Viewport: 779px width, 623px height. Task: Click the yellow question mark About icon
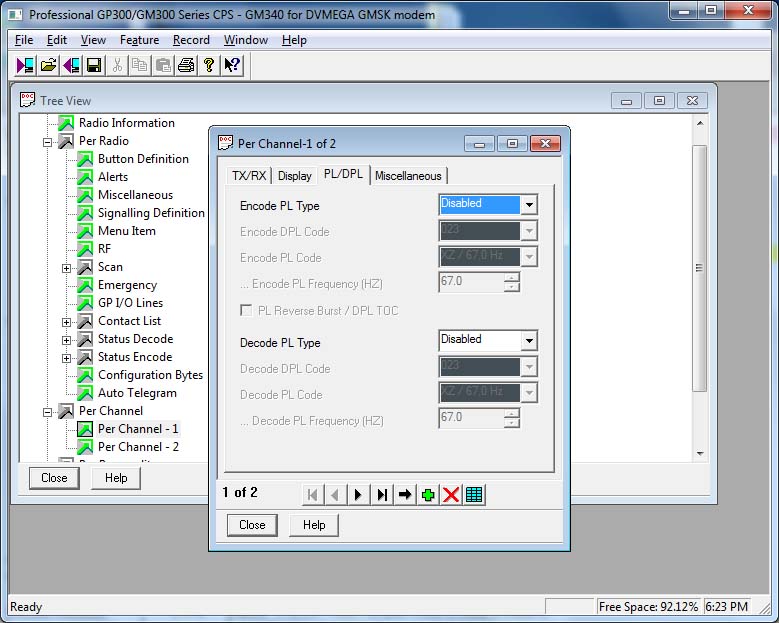(209, 65)
